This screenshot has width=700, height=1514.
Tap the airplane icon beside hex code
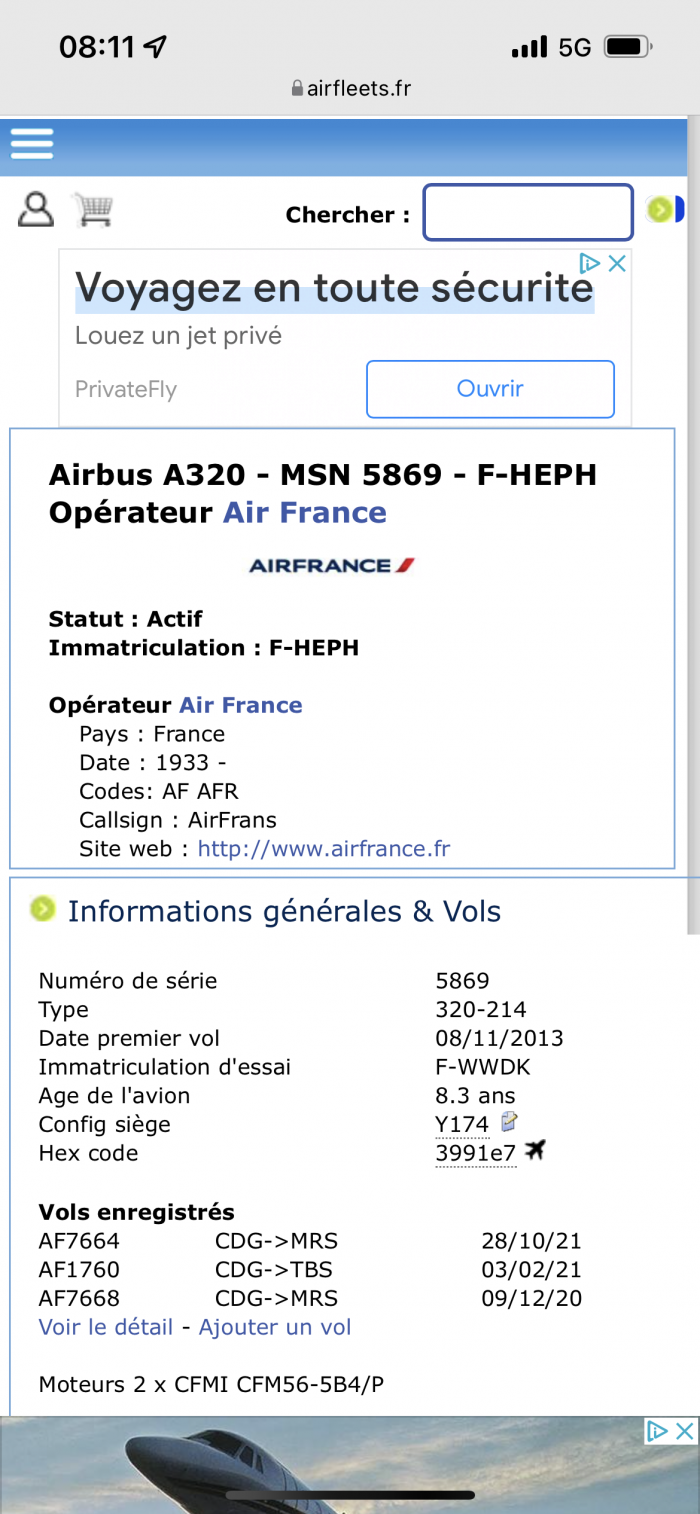535,1151
